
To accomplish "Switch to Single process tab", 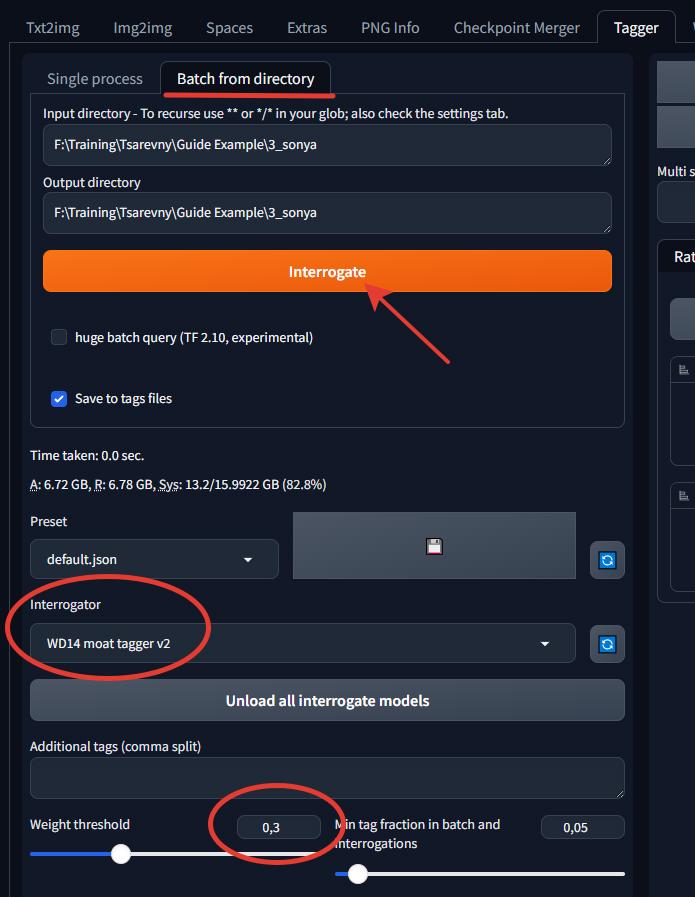I will coord(95,78).
